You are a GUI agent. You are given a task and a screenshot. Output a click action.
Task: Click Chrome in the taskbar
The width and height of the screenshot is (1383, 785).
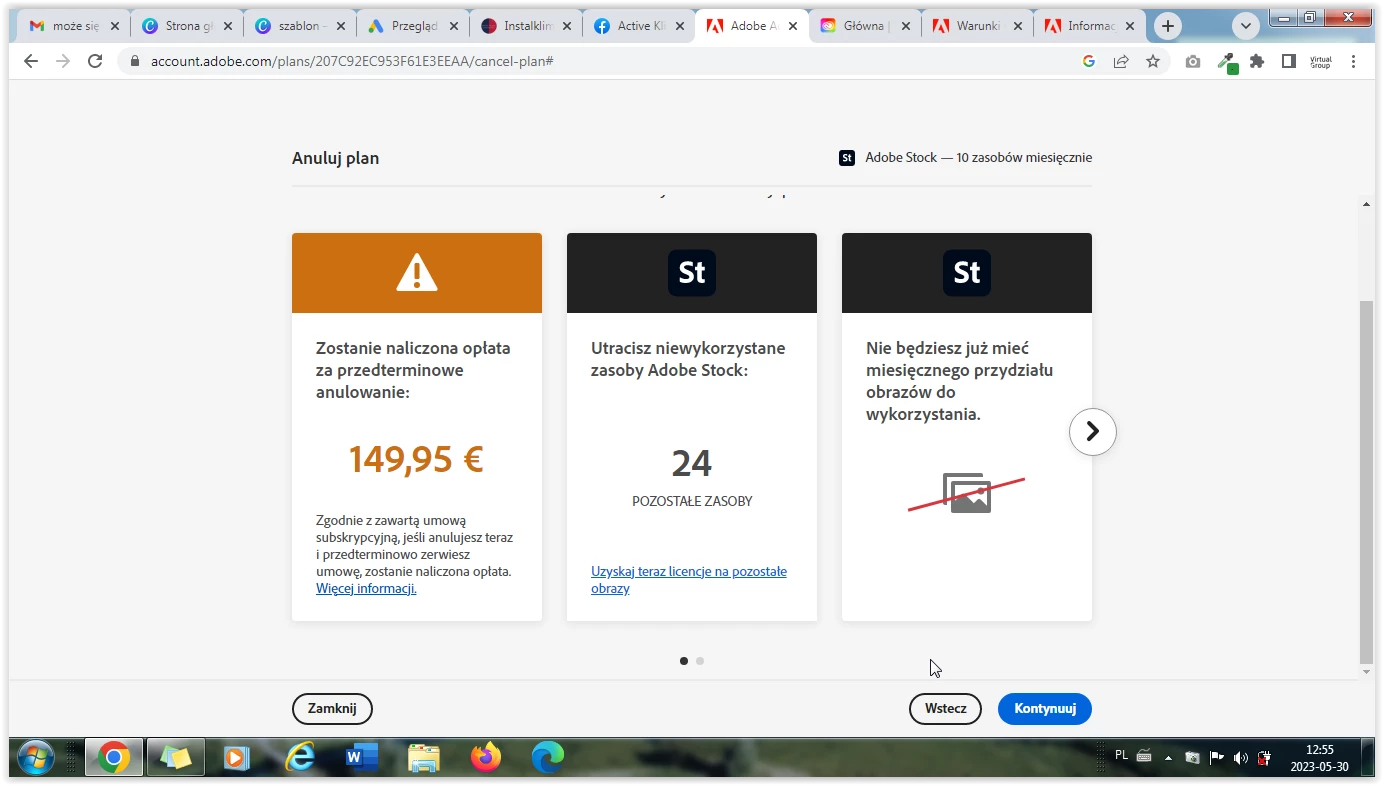(x=114, y=758)
